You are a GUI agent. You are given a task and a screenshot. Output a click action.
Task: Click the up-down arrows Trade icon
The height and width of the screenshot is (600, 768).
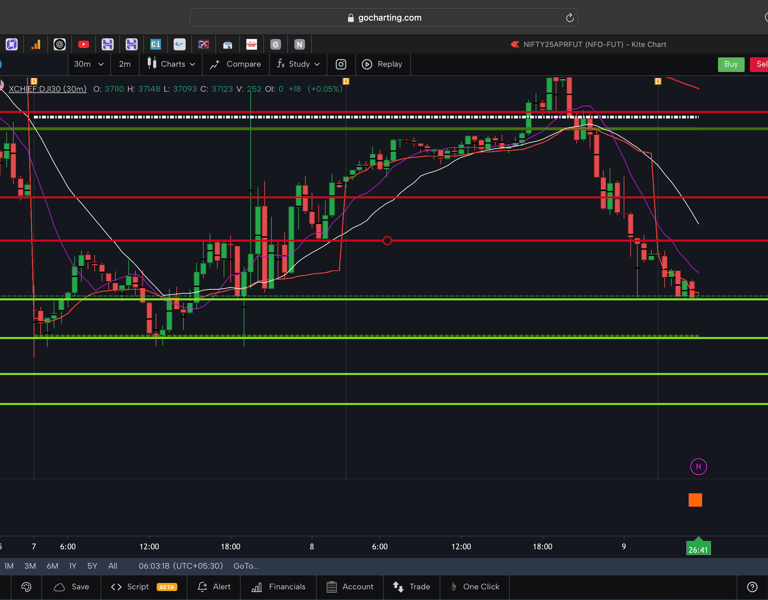[398, 587]
